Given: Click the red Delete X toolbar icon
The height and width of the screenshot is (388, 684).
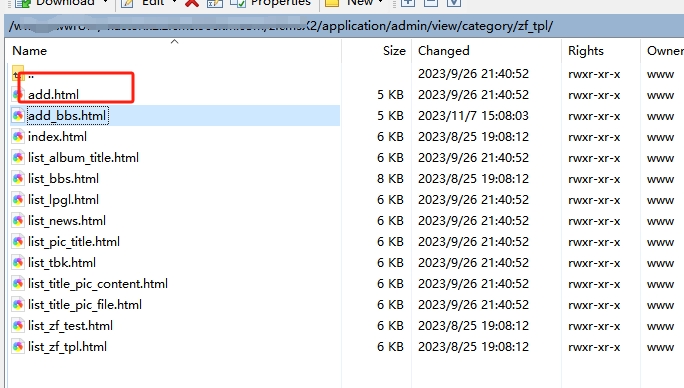Looking at the screenshot, I should (x=192, y=3).
